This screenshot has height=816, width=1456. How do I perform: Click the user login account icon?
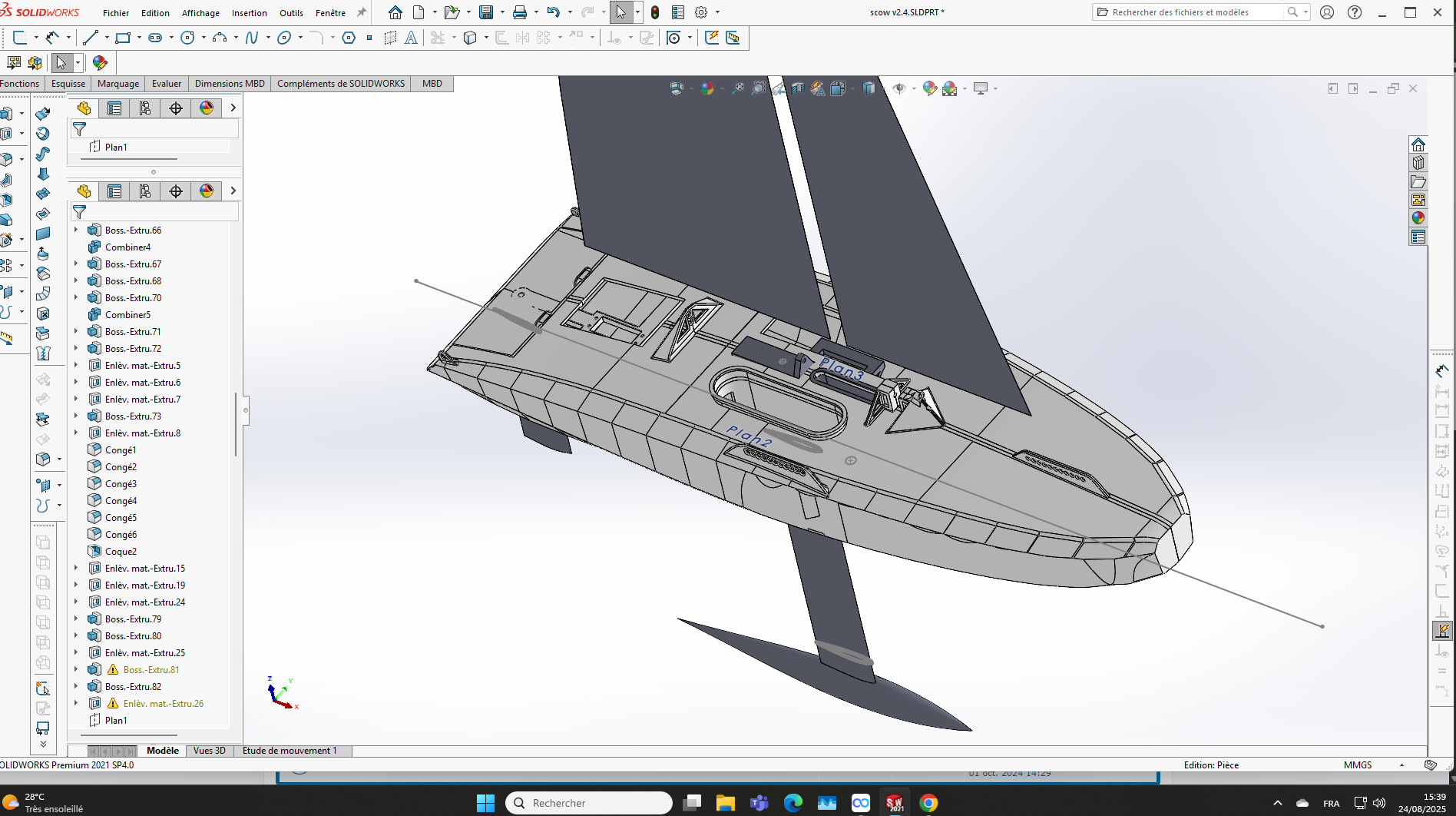tap(1327, 12)
